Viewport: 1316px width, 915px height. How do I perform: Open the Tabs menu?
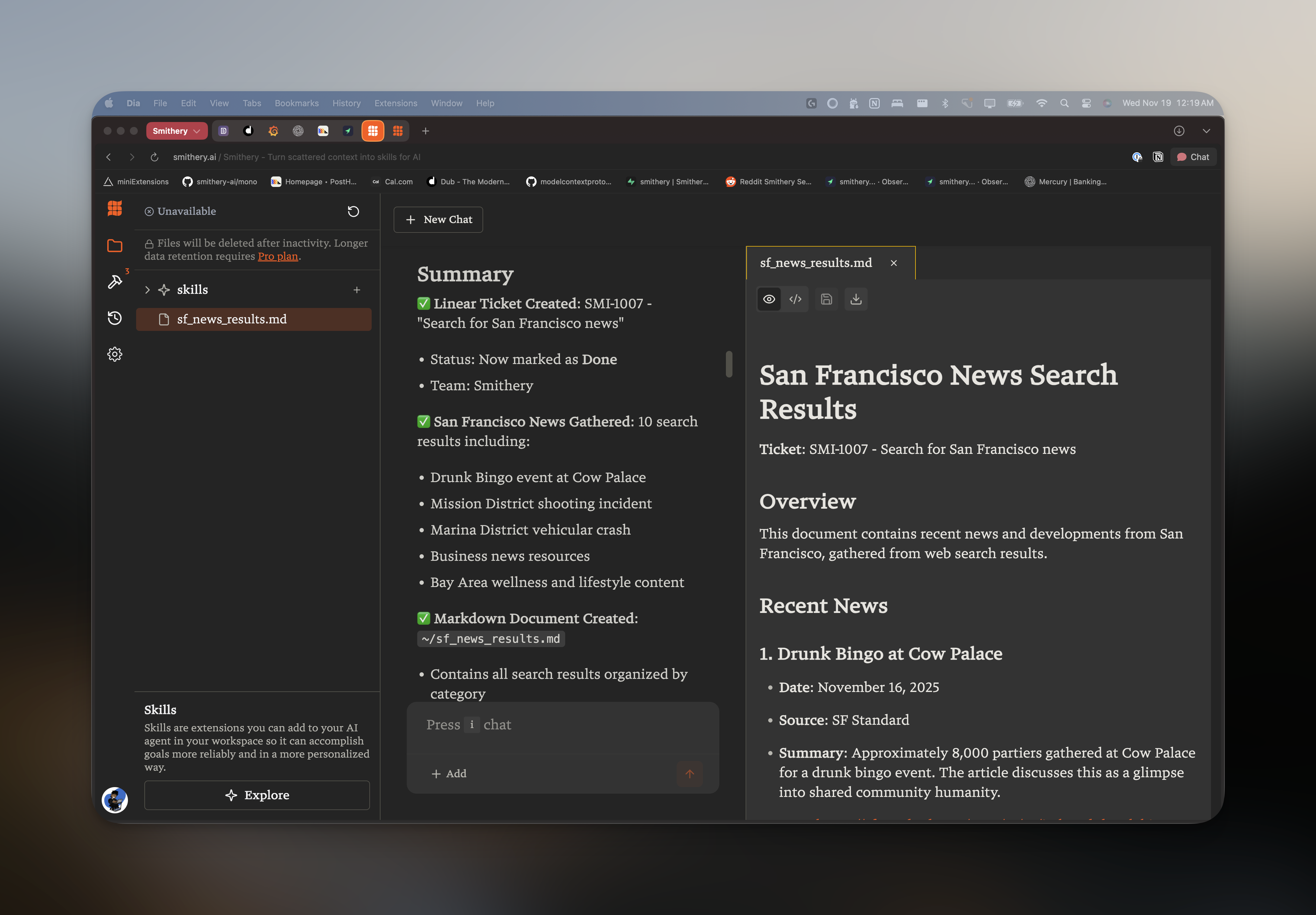[x=252, y=103]
